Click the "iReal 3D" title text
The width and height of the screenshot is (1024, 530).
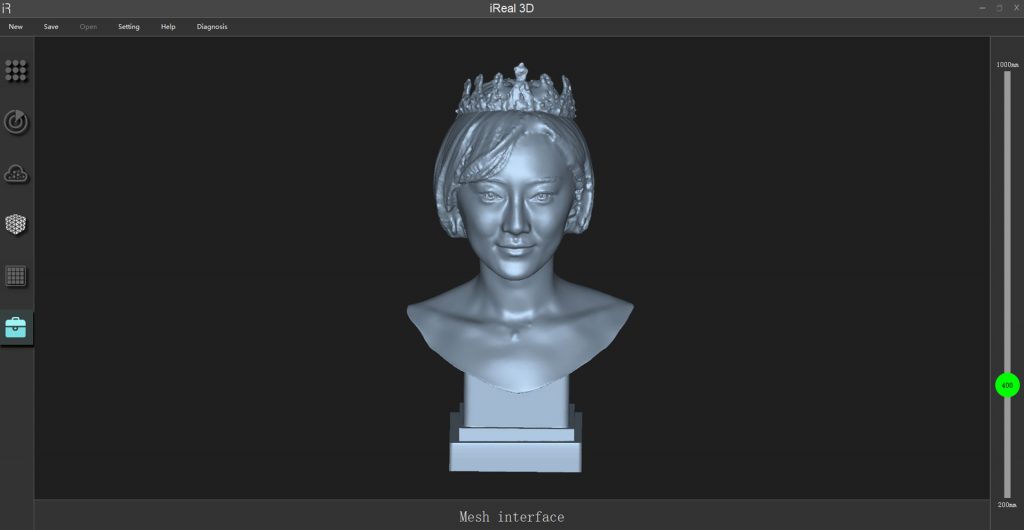click(x=511, y=8)
